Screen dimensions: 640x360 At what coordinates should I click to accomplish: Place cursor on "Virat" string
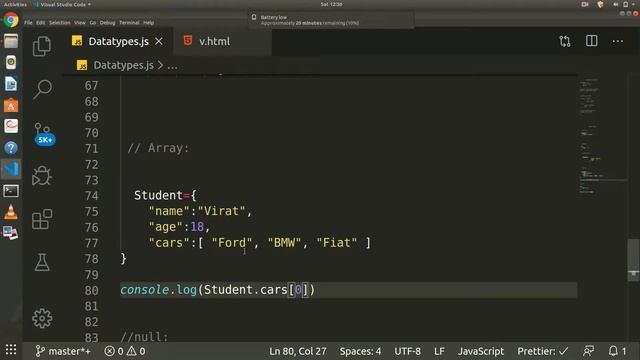221,211
